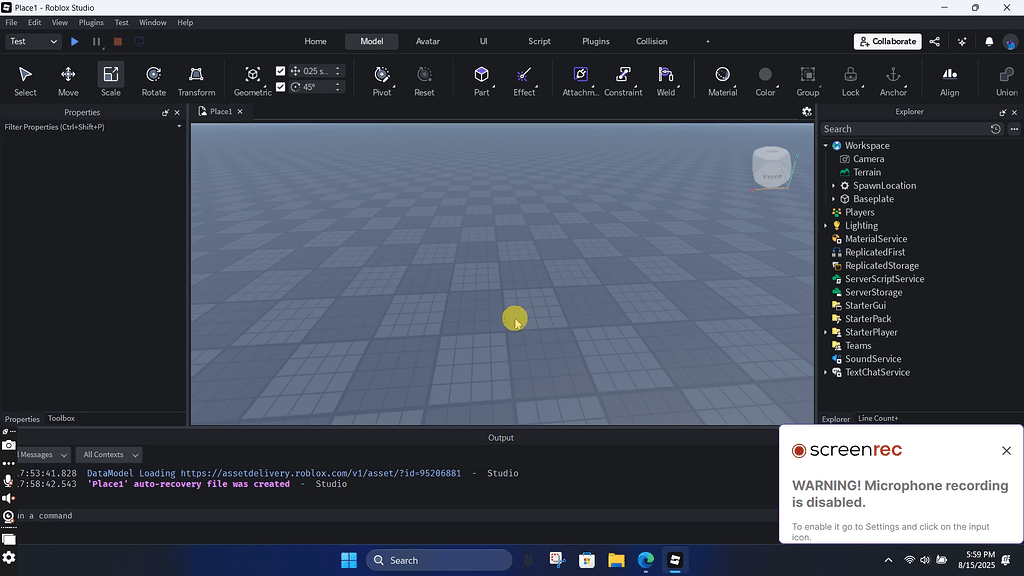Close the Place1 document tab

[240, 112]
